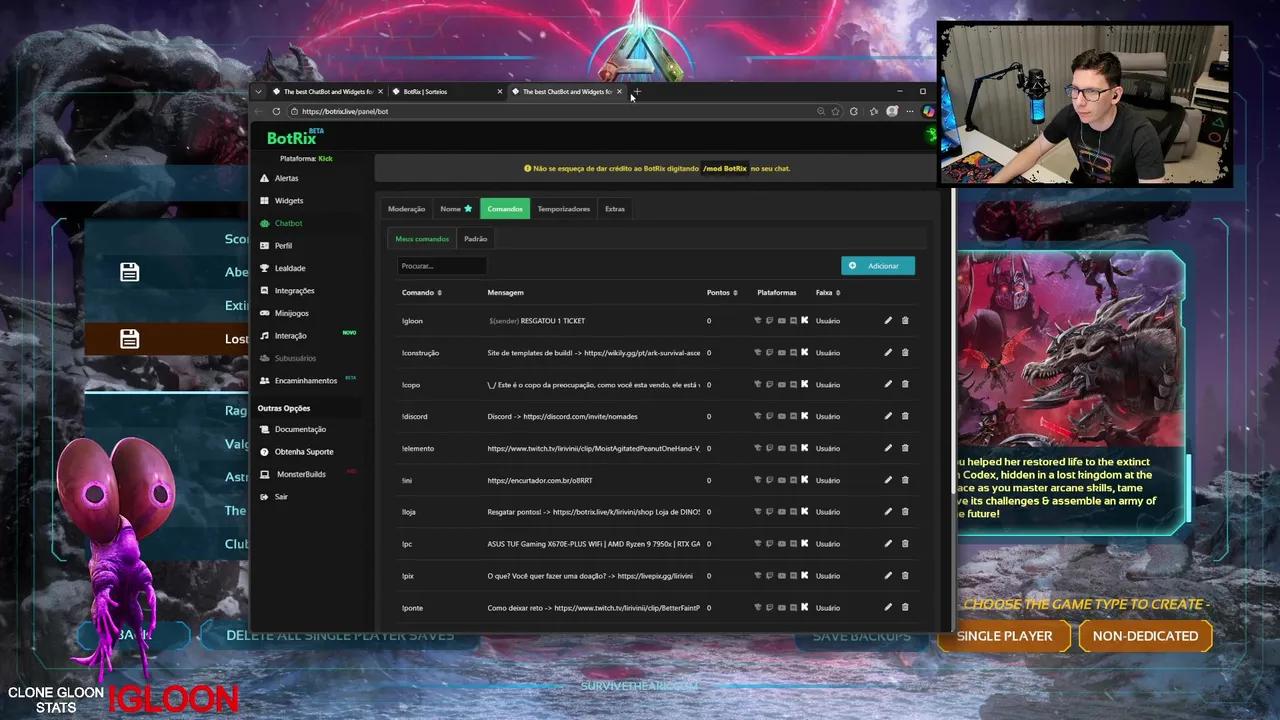Click the green Adicionar button
The height and width of the screenshot is (720, 1280).
[877, 265]
